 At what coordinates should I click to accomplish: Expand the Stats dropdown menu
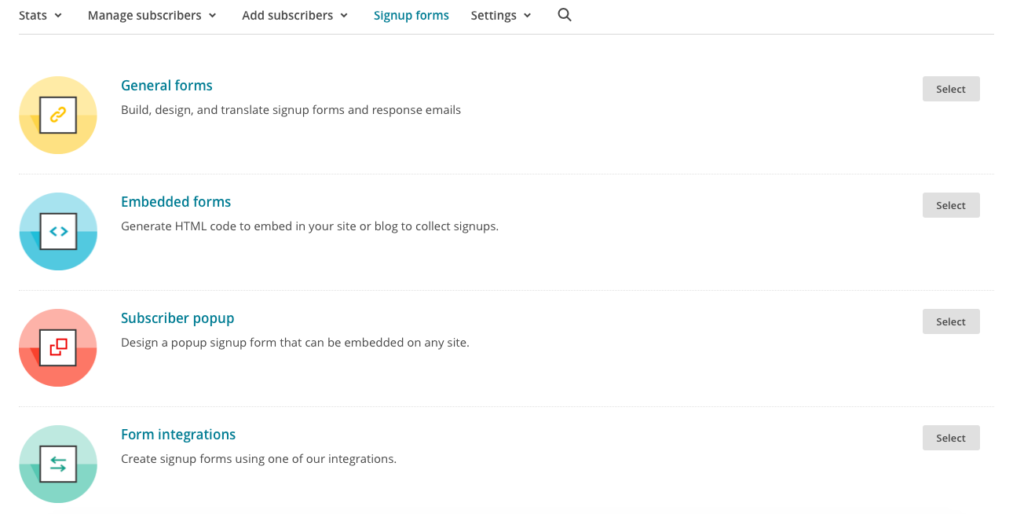(x=40, y=15)
